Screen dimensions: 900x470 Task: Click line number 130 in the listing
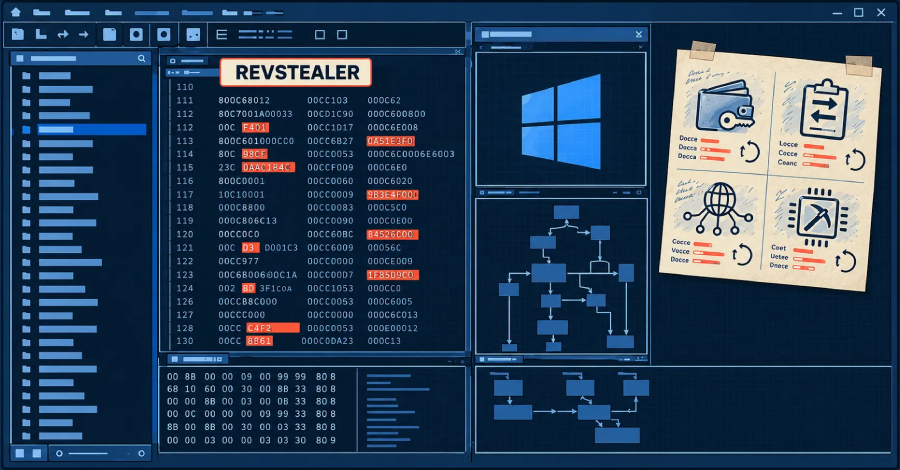tap(185, 341)
